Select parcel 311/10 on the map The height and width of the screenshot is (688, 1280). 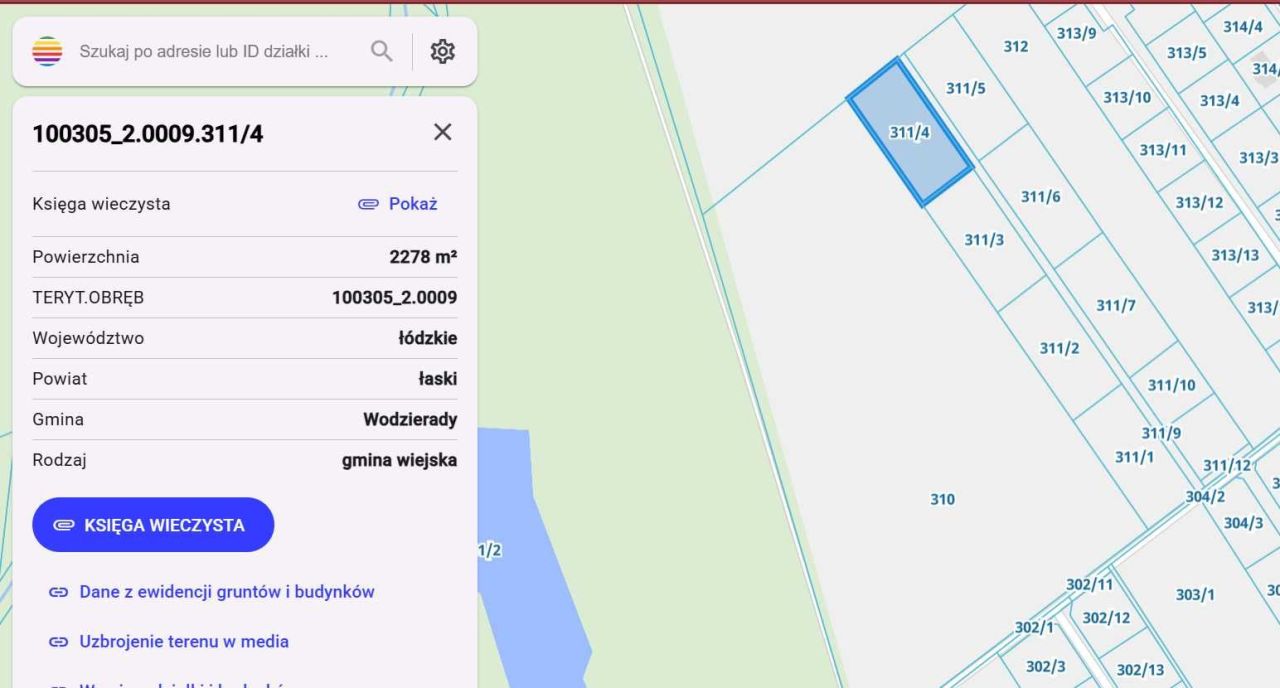click(1171, 385)
